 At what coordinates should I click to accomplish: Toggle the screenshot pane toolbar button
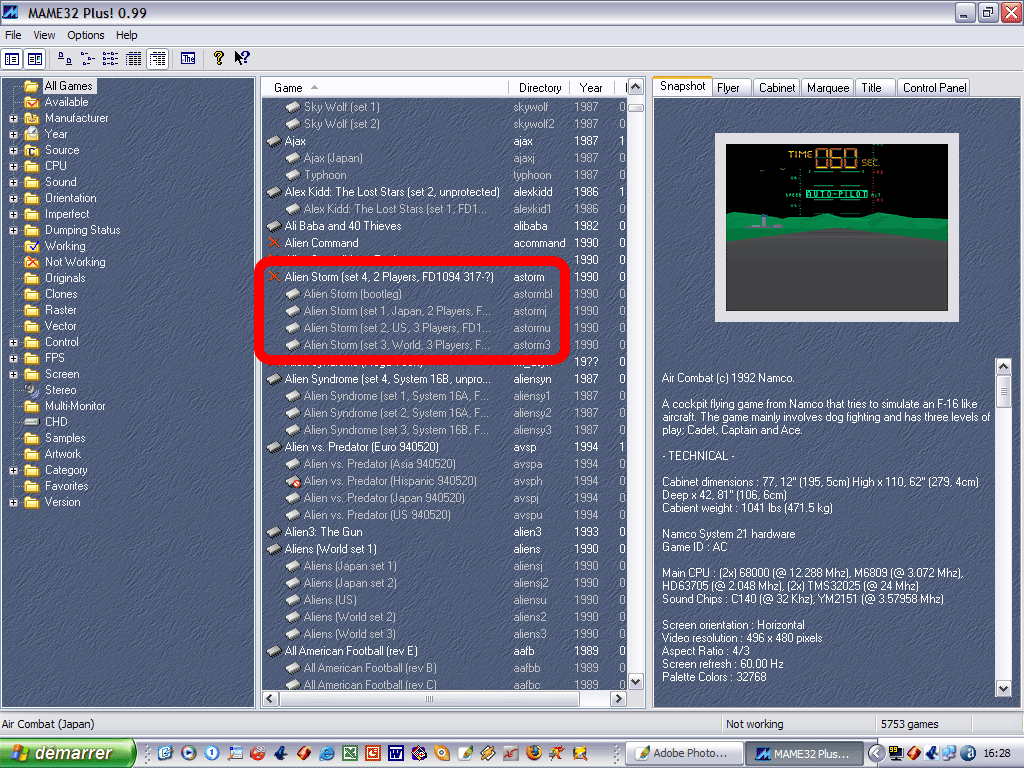(35, 59)
